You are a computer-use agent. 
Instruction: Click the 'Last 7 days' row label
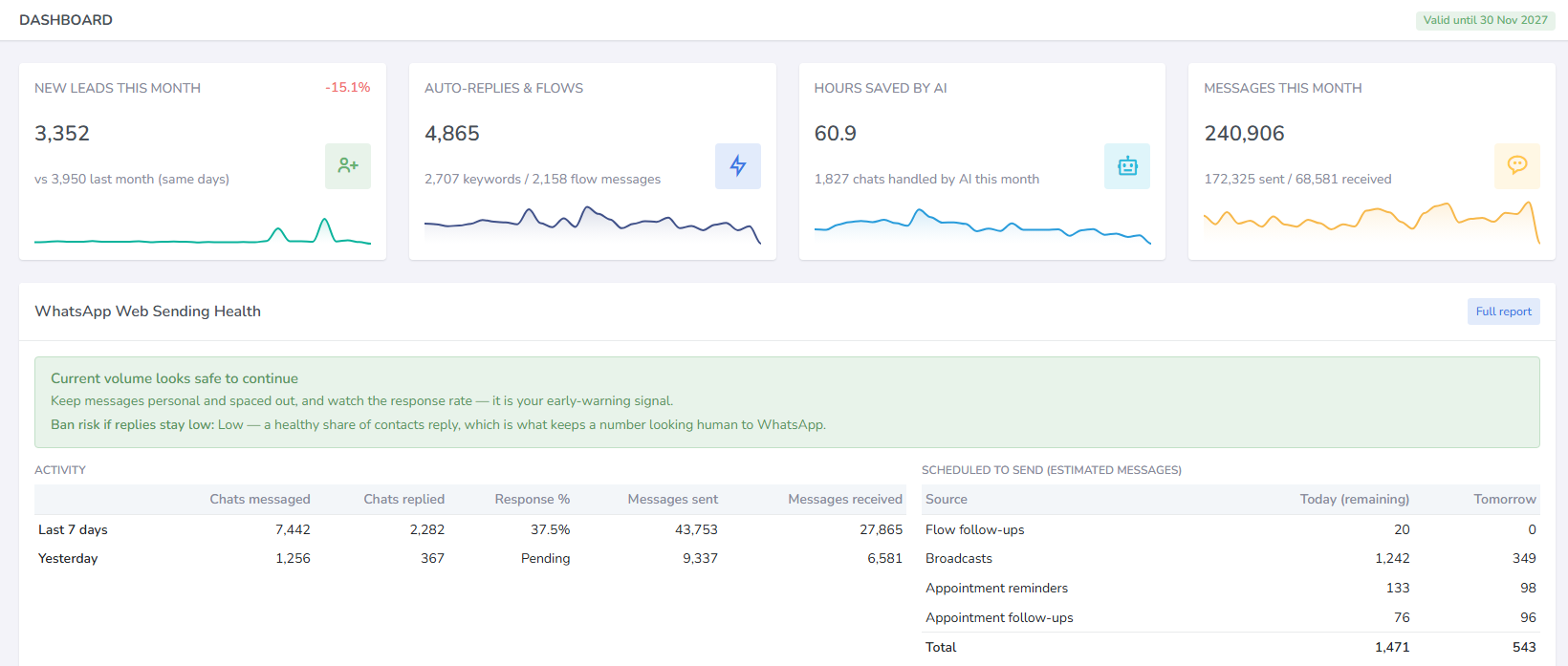(x=73, y=529)
